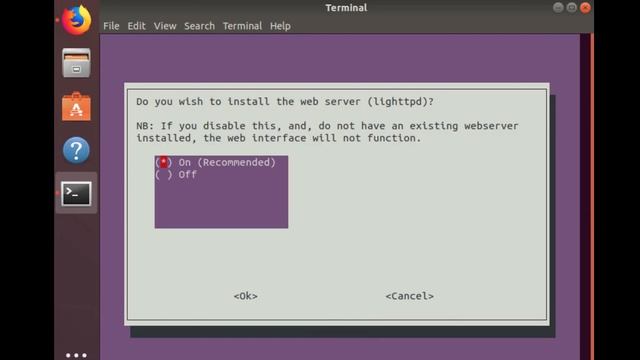The image size is (640, 360).
Task: Open Firefox from the dock
Action: click(x=77, y=20)
